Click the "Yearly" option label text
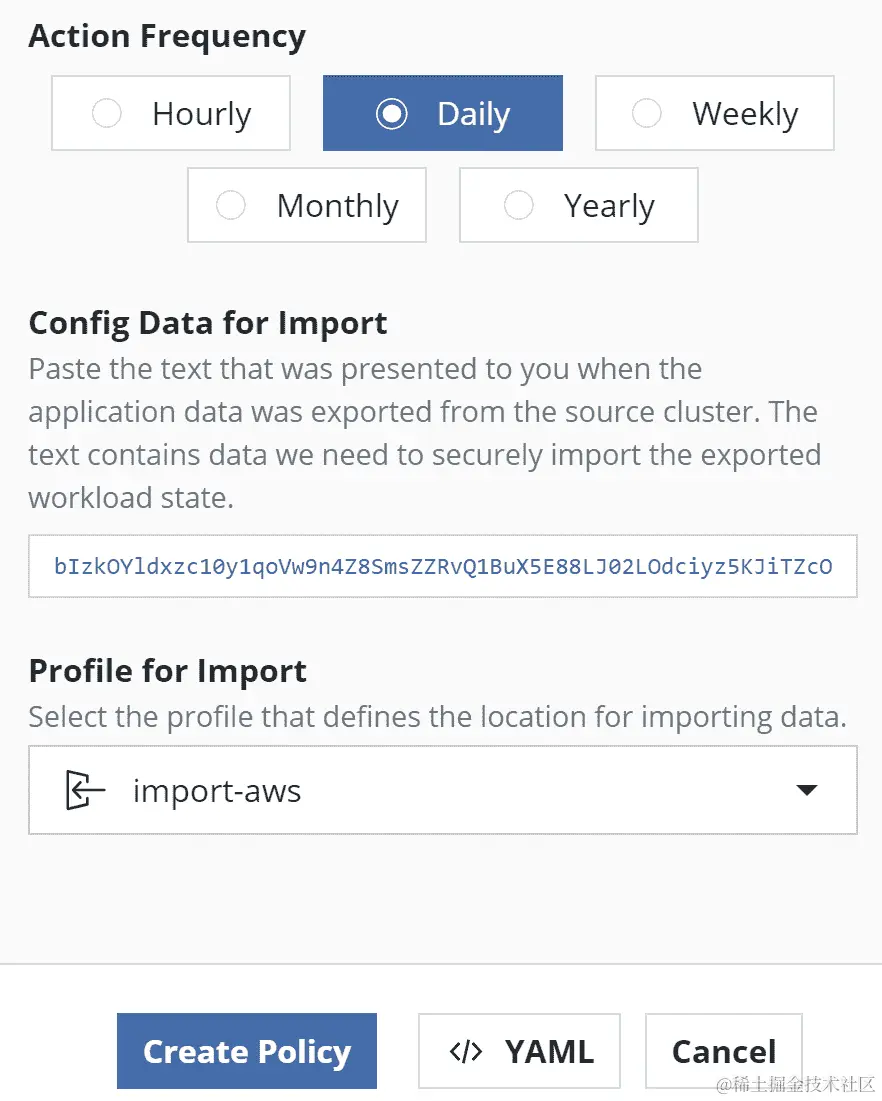882x1101 pixels. coord(609,206)
